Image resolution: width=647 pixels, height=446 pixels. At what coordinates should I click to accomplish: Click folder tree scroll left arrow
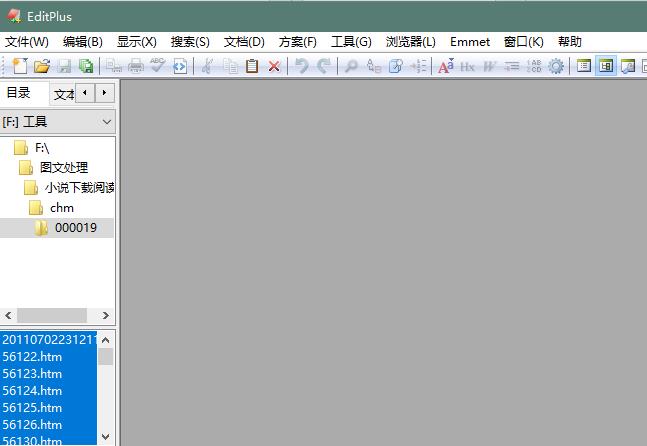(x=8, y=316)
